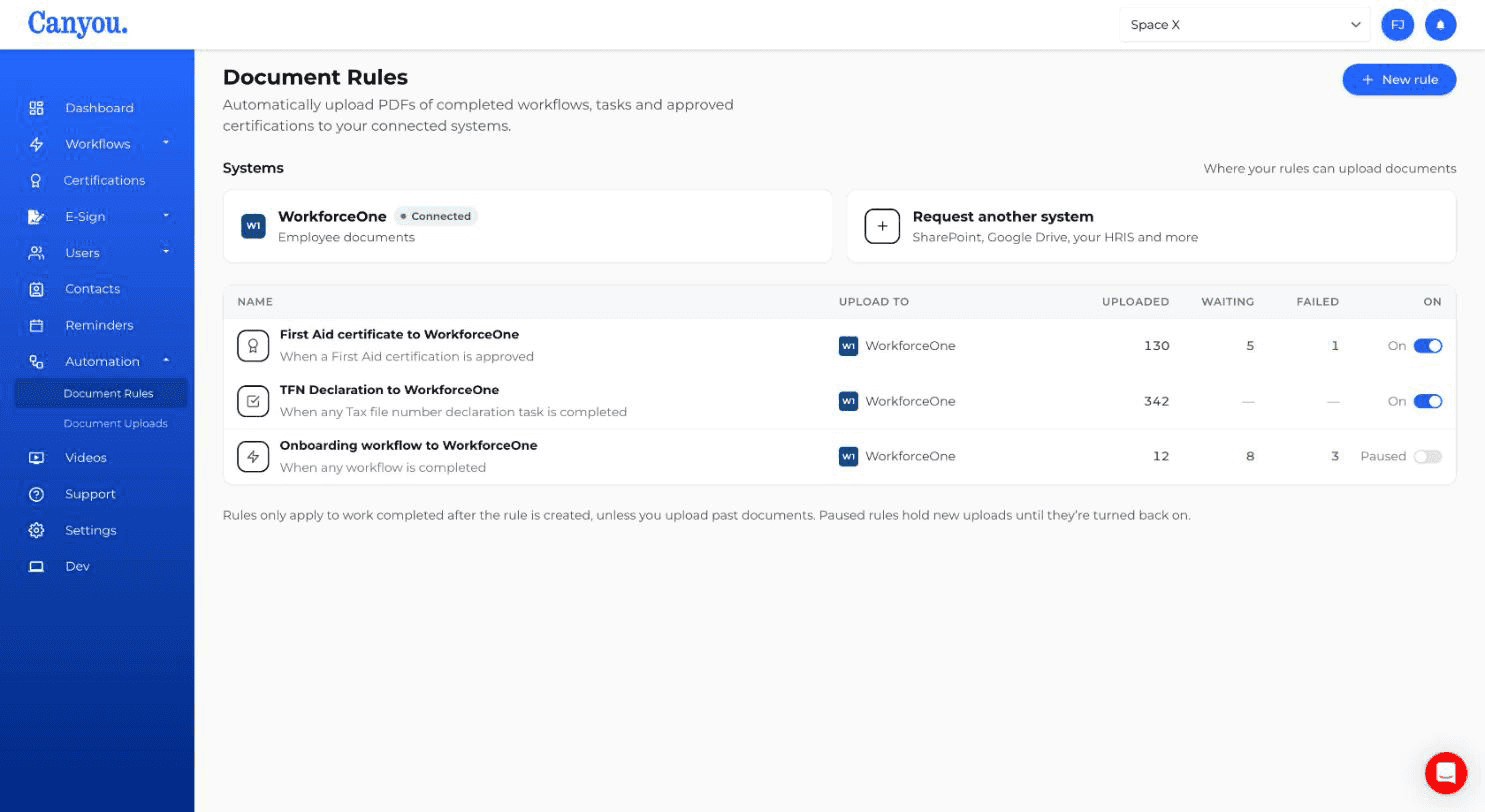Turn off the First Aid certificate rule toggle
This screenshot has height=812, width=1485.
point(1428,346)
